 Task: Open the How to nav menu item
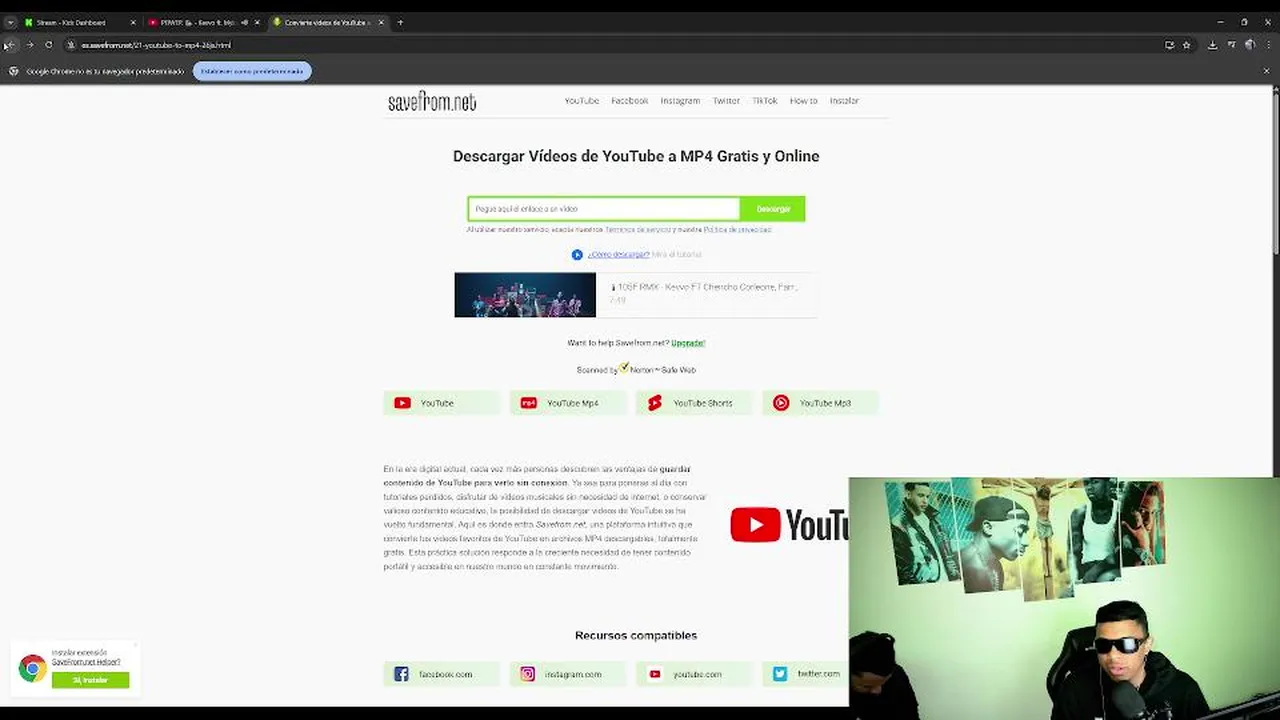click(803, 101)
